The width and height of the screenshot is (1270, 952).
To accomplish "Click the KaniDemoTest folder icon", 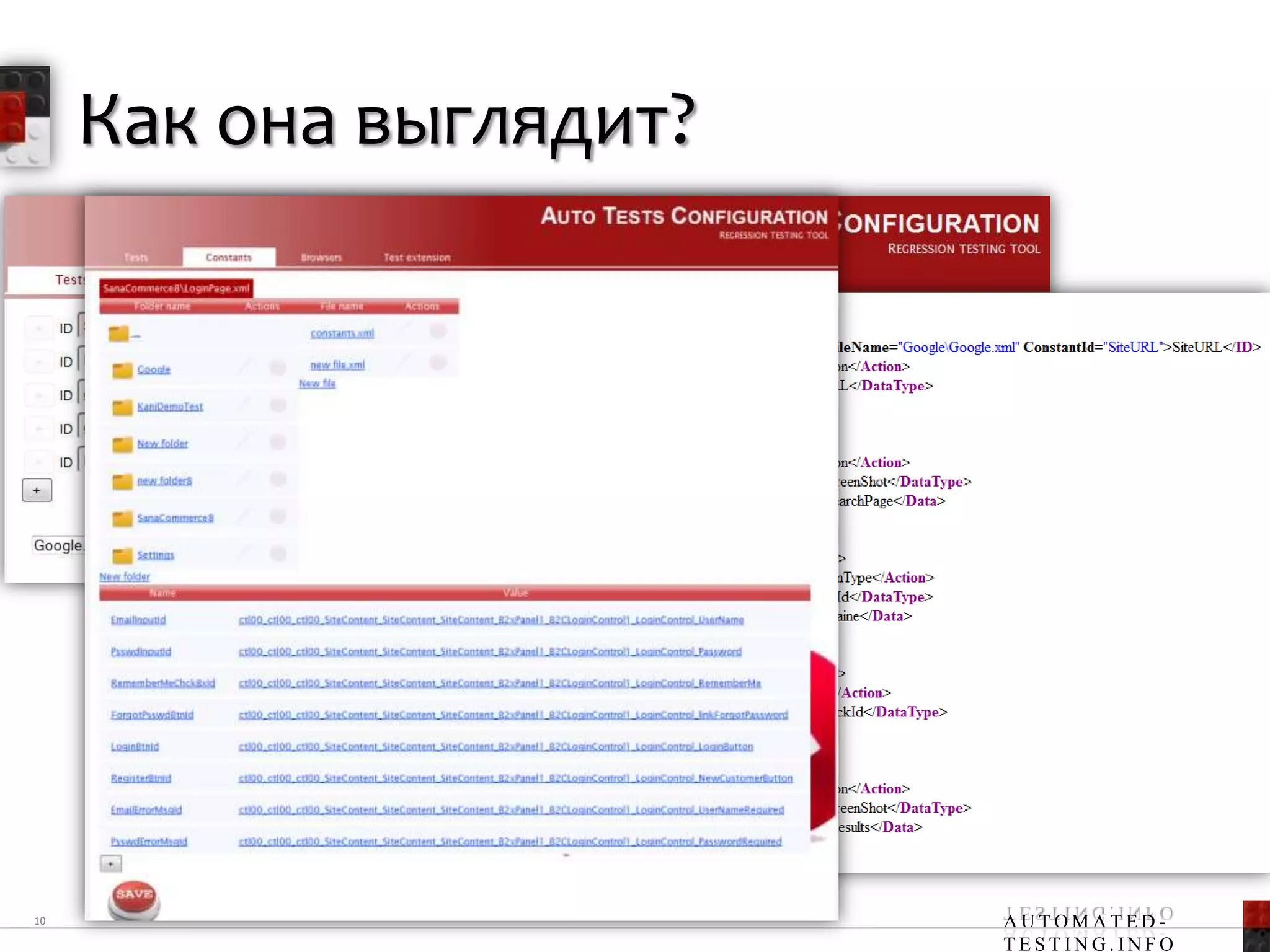I will pyautogui.click(x=122, y=407).
